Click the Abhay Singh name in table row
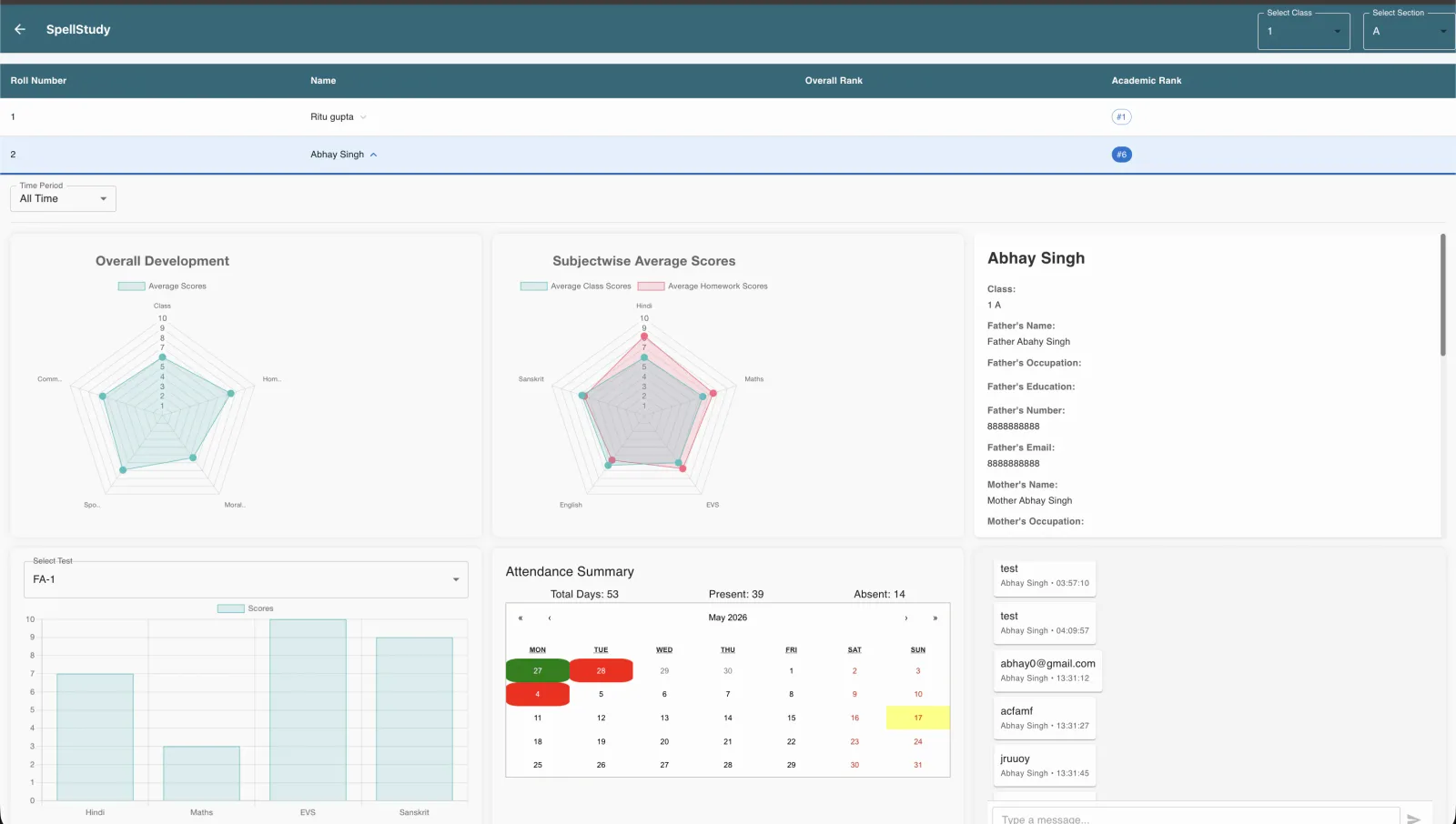 [x=337, y=155]
